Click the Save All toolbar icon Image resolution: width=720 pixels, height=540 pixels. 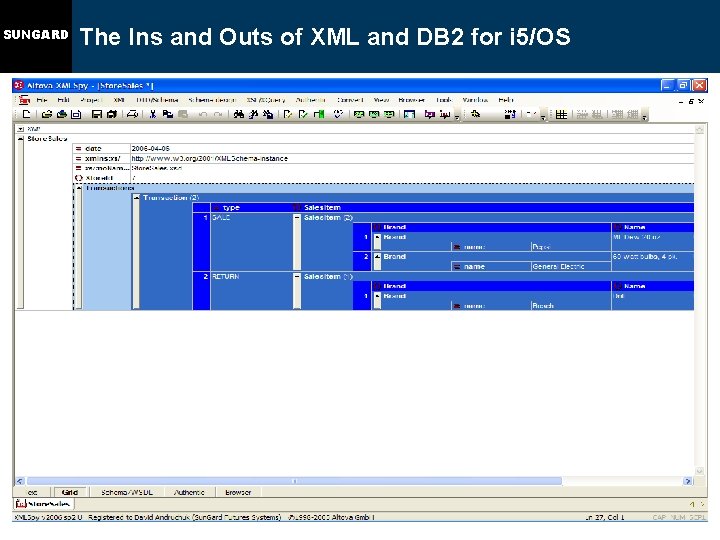[x=112, y=114]
